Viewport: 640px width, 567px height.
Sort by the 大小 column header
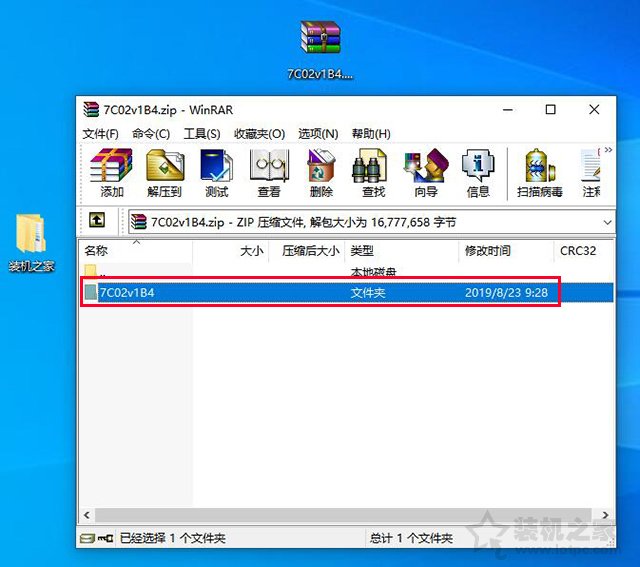pos(231,251)
